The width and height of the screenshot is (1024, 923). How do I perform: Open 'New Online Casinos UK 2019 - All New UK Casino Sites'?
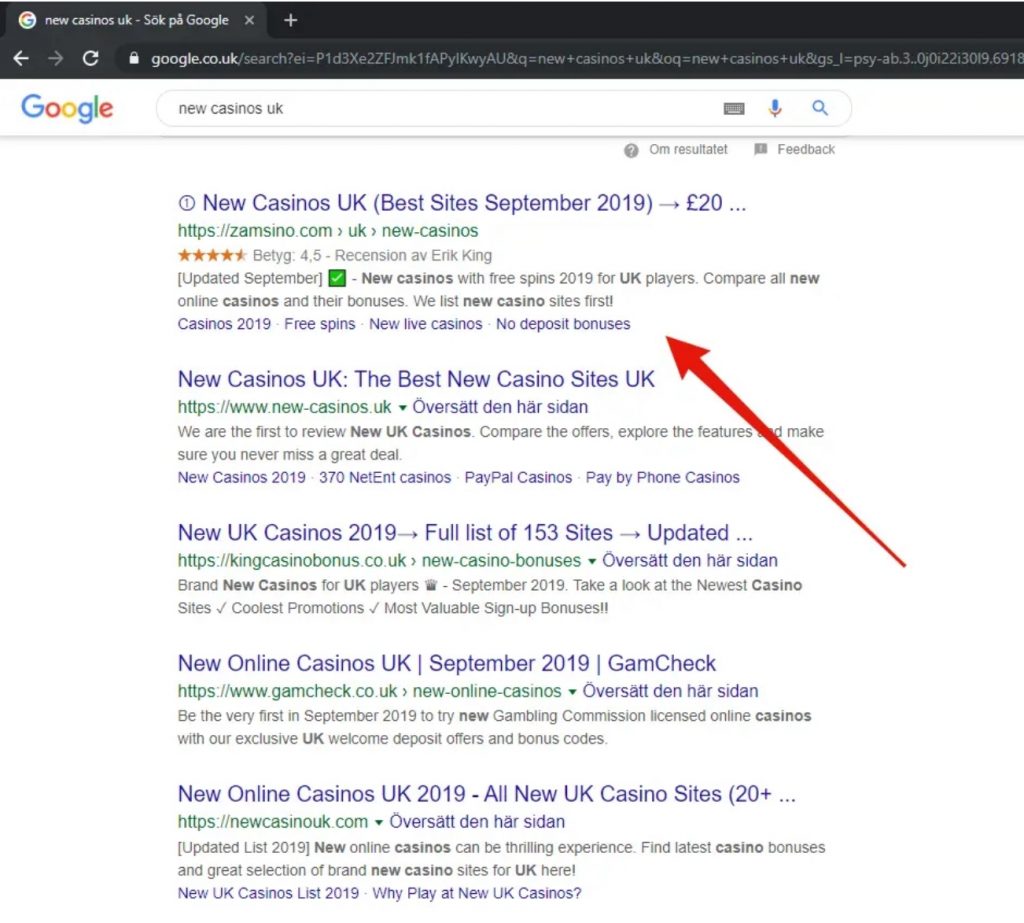click(487, 794)
